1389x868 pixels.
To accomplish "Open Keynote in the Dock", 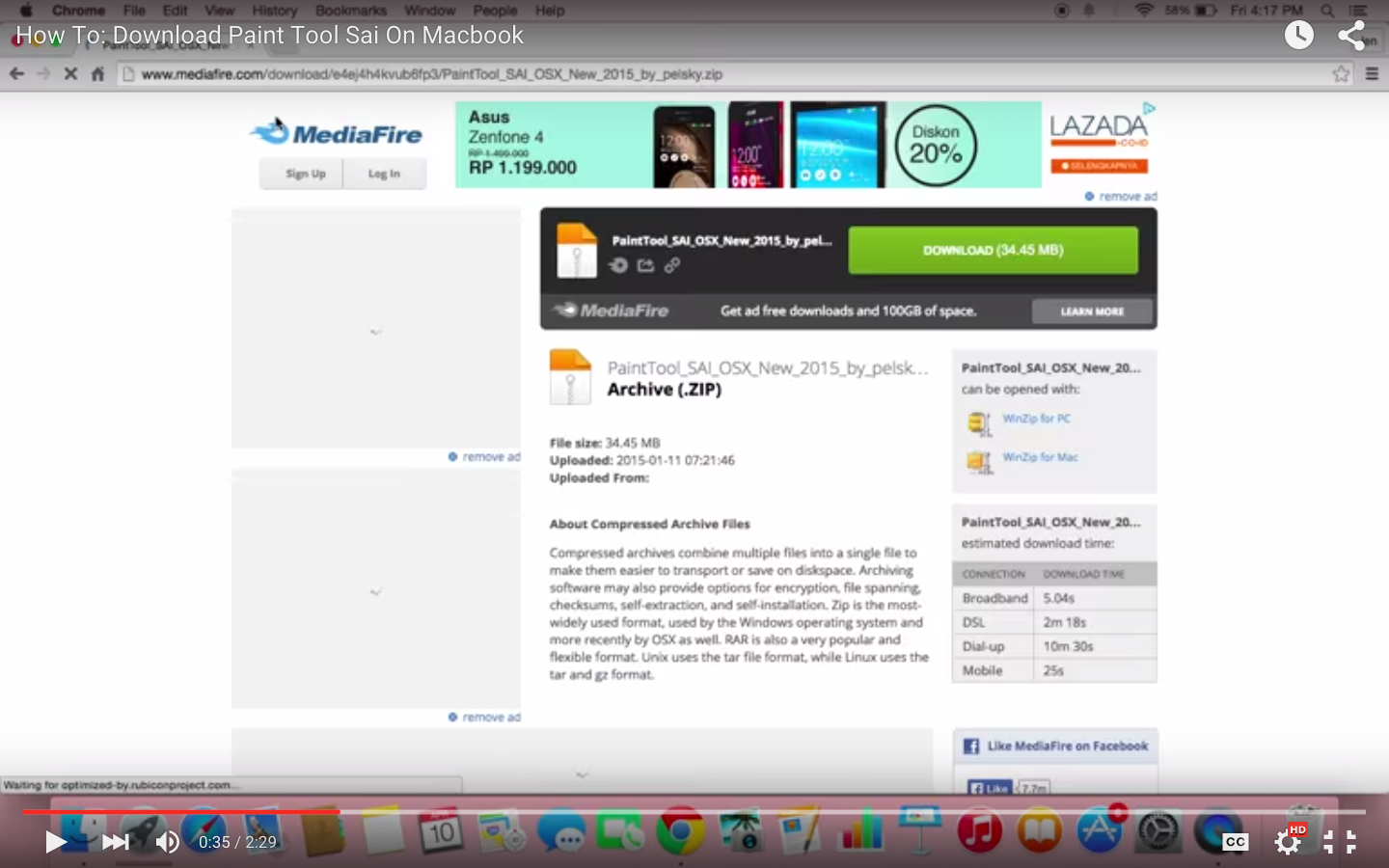I will point(919,829).
